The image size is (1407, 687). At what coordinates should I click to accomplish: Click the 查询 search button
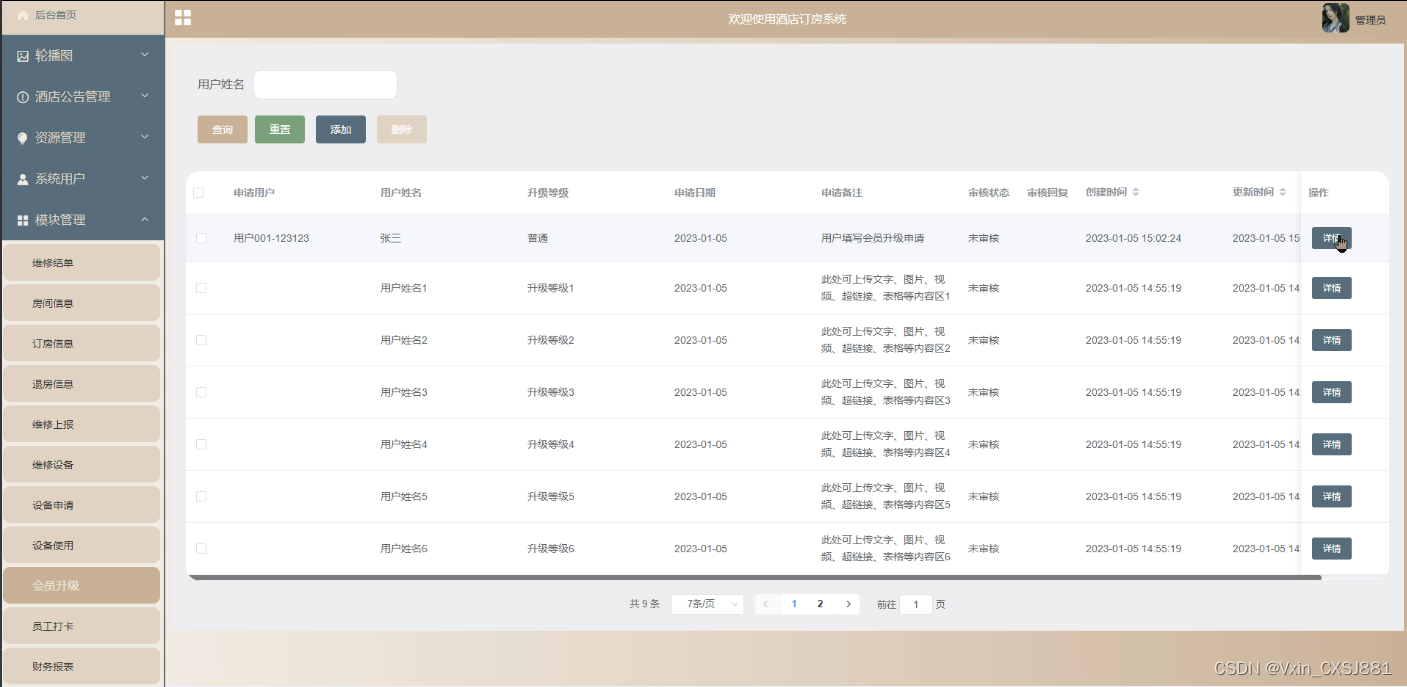pos(223,130)
